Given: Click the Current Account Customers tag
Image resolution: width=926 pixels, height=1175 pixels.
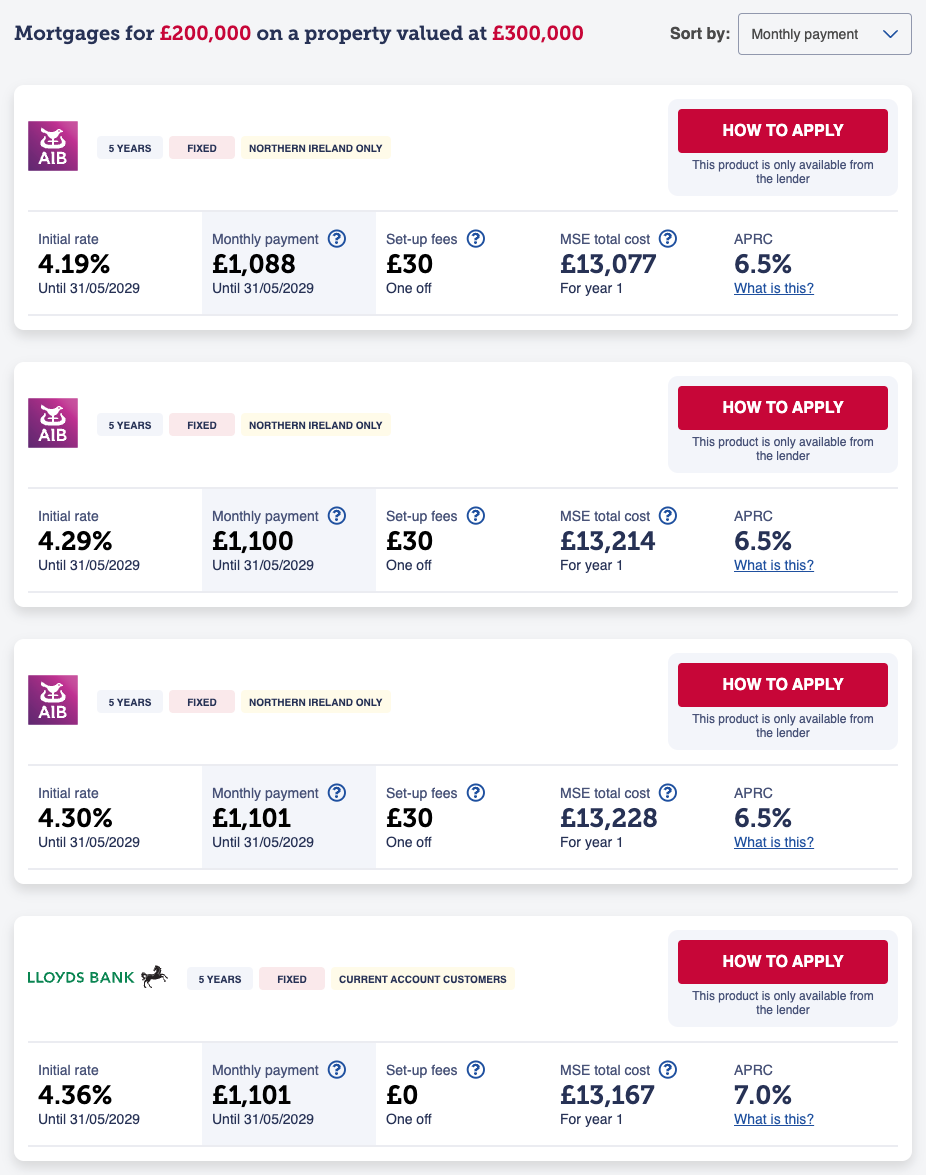Looking at the screenshot, I should pos(422,979).
